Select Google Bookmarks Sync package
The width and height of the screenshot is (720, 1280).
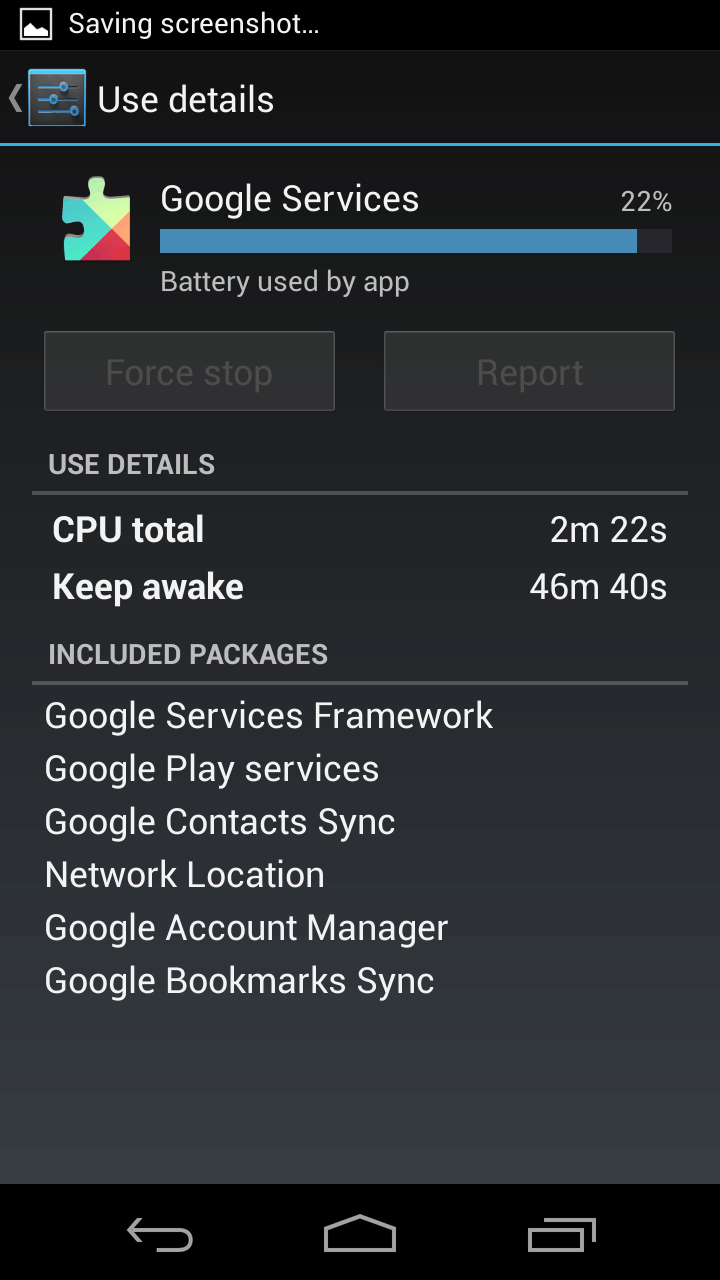[240, 981]
